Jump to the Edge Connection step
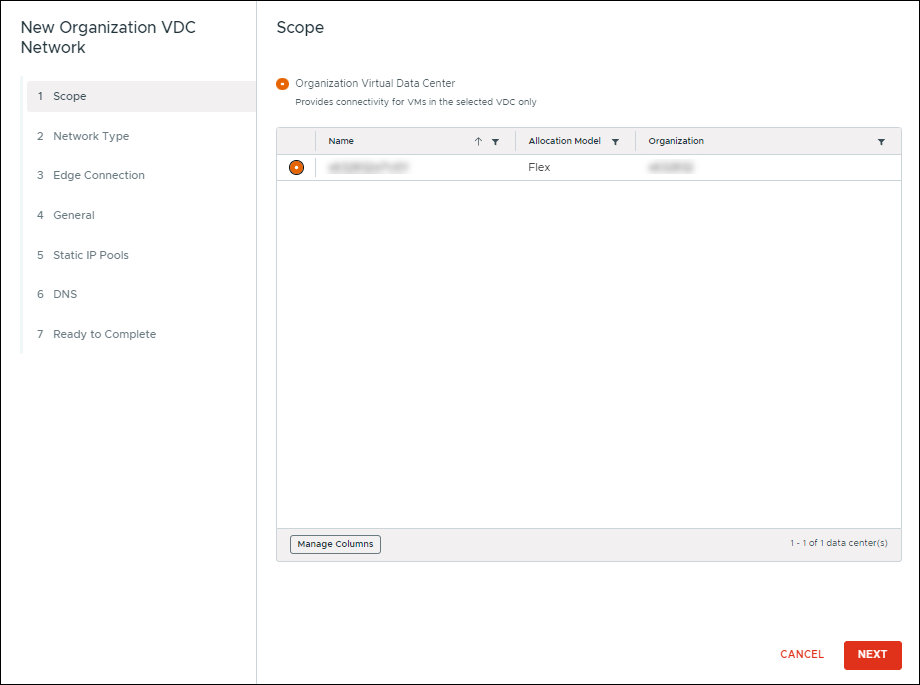Viewport: 920px width, 685px height. point(97,175)
